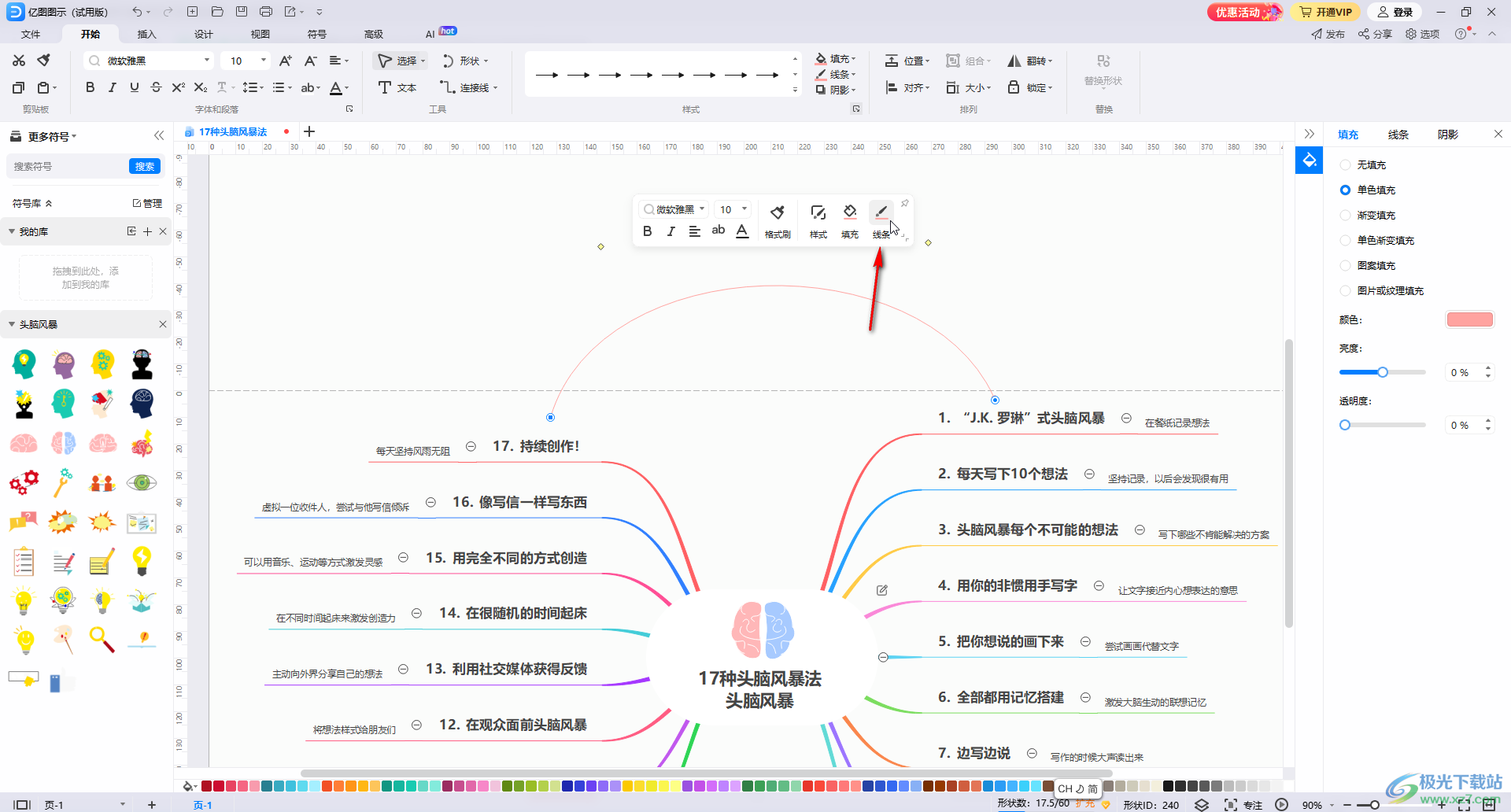
Task: Click the edit note icon near topic 4
Action: point(882,590)
